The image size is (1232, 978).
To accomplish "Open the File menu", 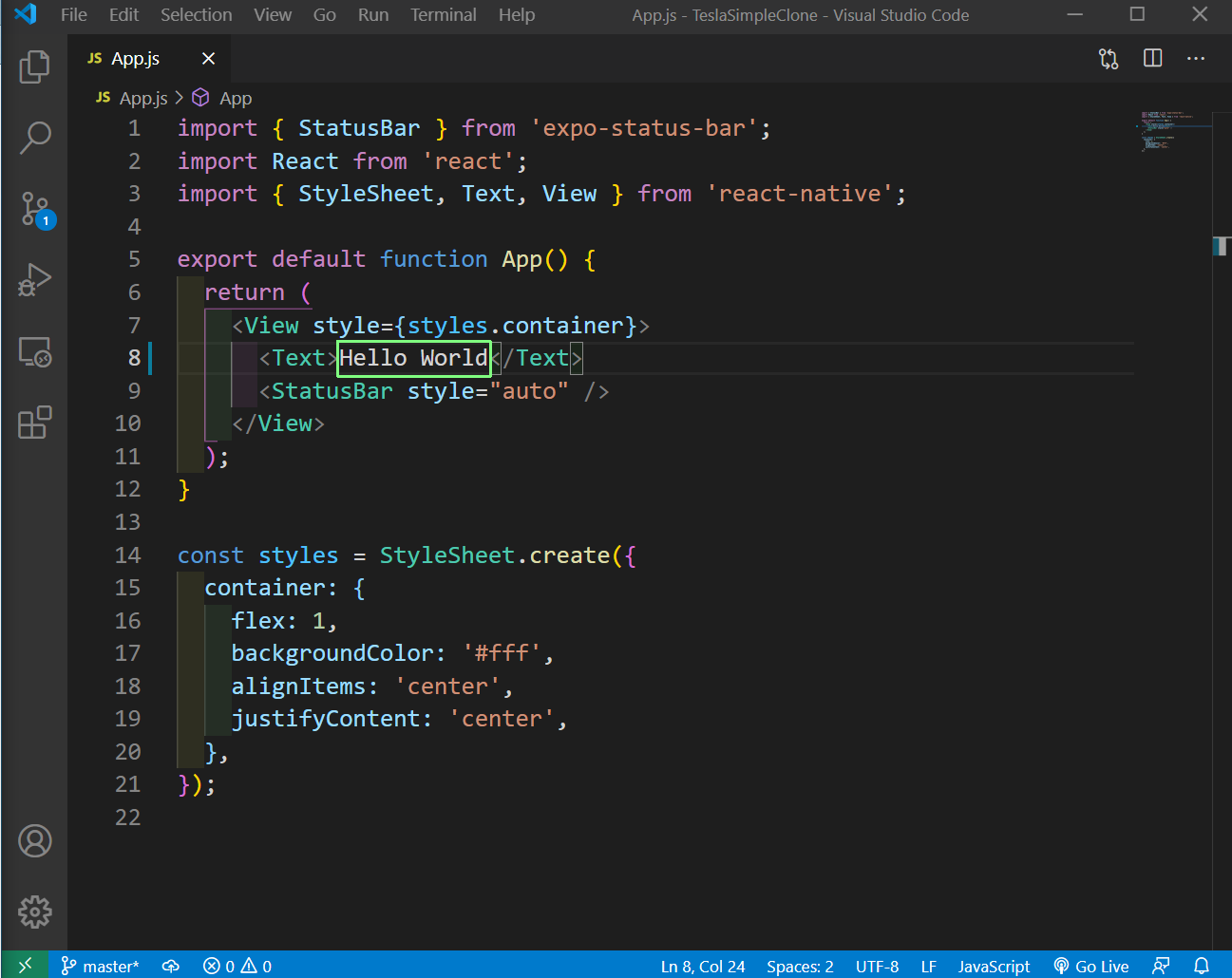I will click(x=74, y=15).
